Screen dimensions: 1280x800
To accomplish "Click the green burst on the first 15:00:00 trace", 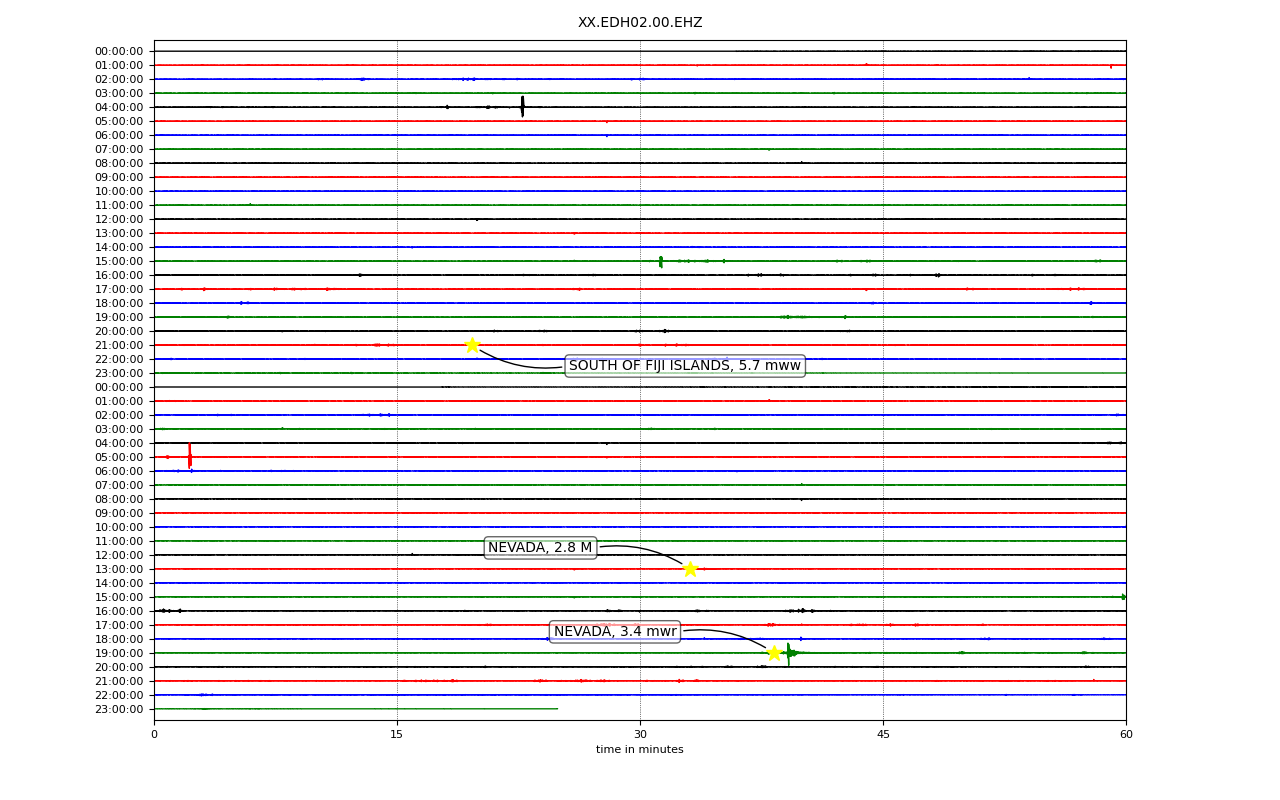I will pyautogui.click(x=661, y=261).
